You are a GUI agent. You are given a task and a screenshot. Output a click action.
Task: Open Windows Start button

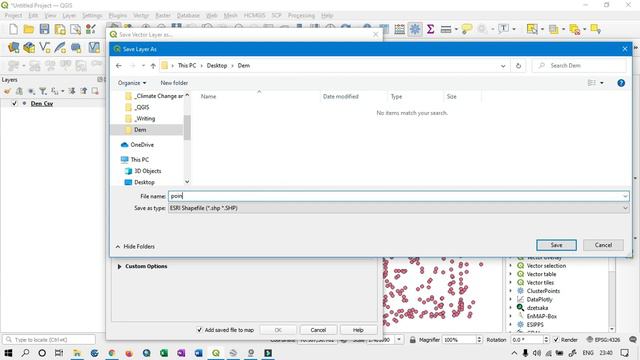tap(8, 353)
